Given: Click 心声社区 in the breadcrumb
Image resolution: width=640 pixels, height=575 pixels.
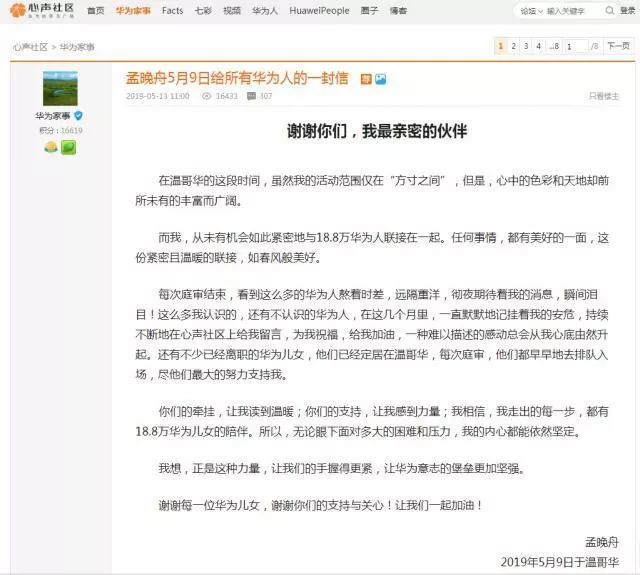Looking at the screenshot, I should (30, 47).
